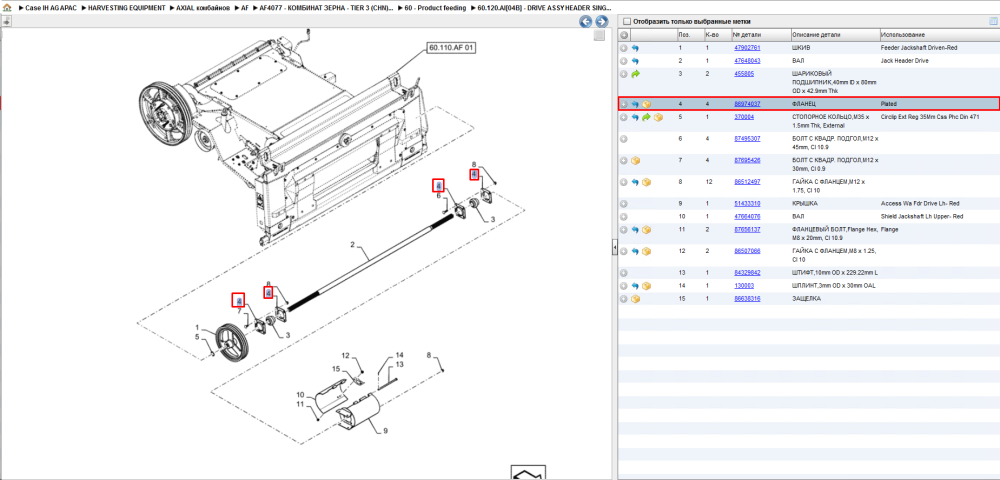Toggle the selection circle for row 13 ШТИФТ
Image resolution: width=1000 pixels, height=480 pixels.
(x=624, y=273)
